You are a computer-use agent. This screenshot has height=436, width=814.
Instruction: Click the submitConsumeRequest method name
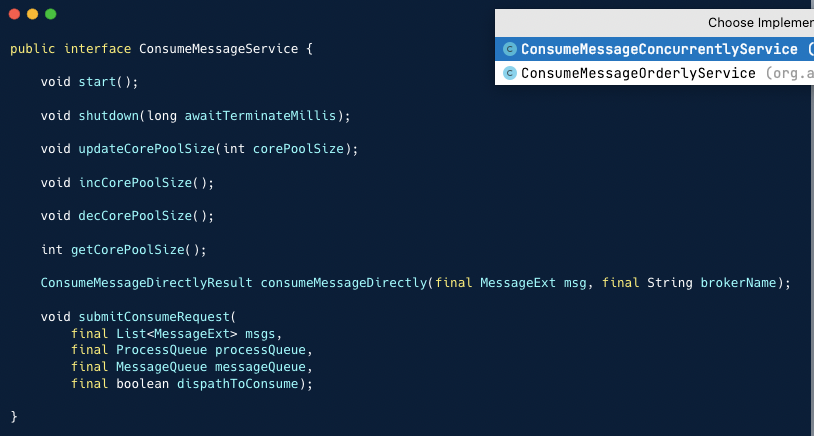click(154, 317)
